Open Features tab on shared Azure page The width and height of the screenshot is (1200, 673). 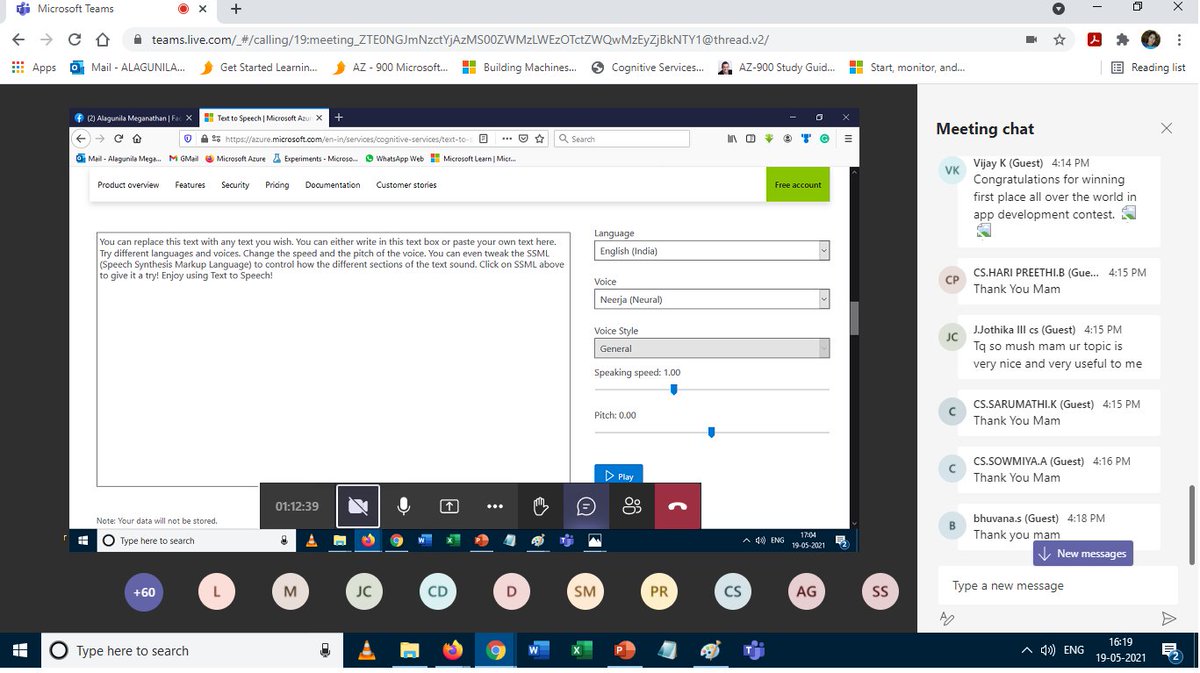[x=190, y=185]
